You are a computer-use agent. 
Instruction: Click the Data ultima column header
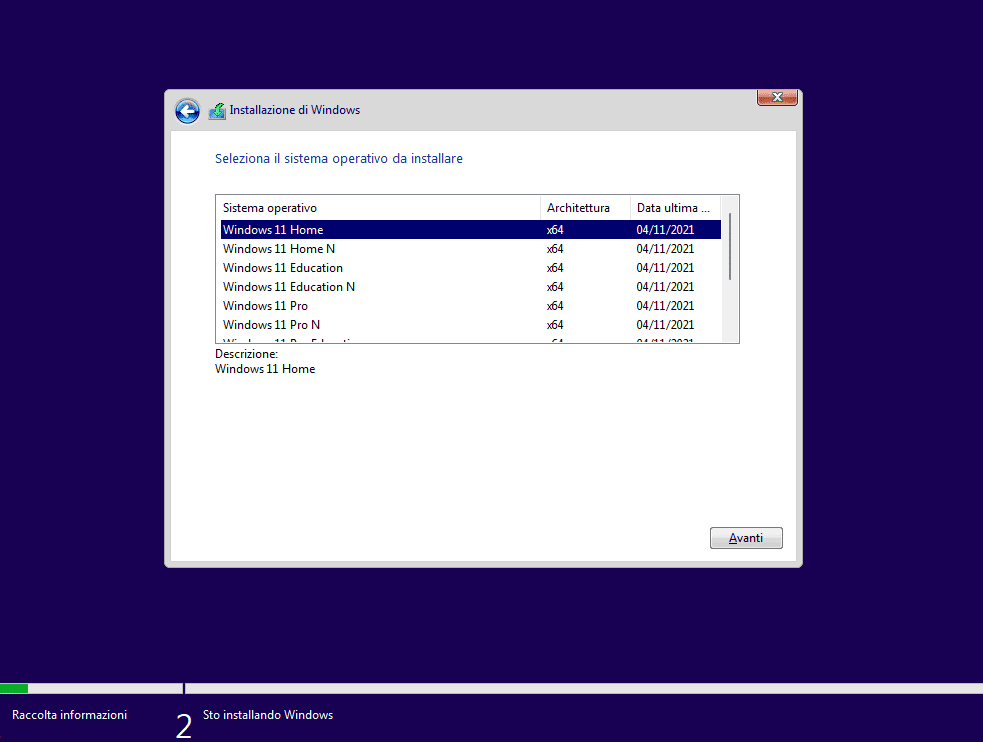click(x=675, y=208)
